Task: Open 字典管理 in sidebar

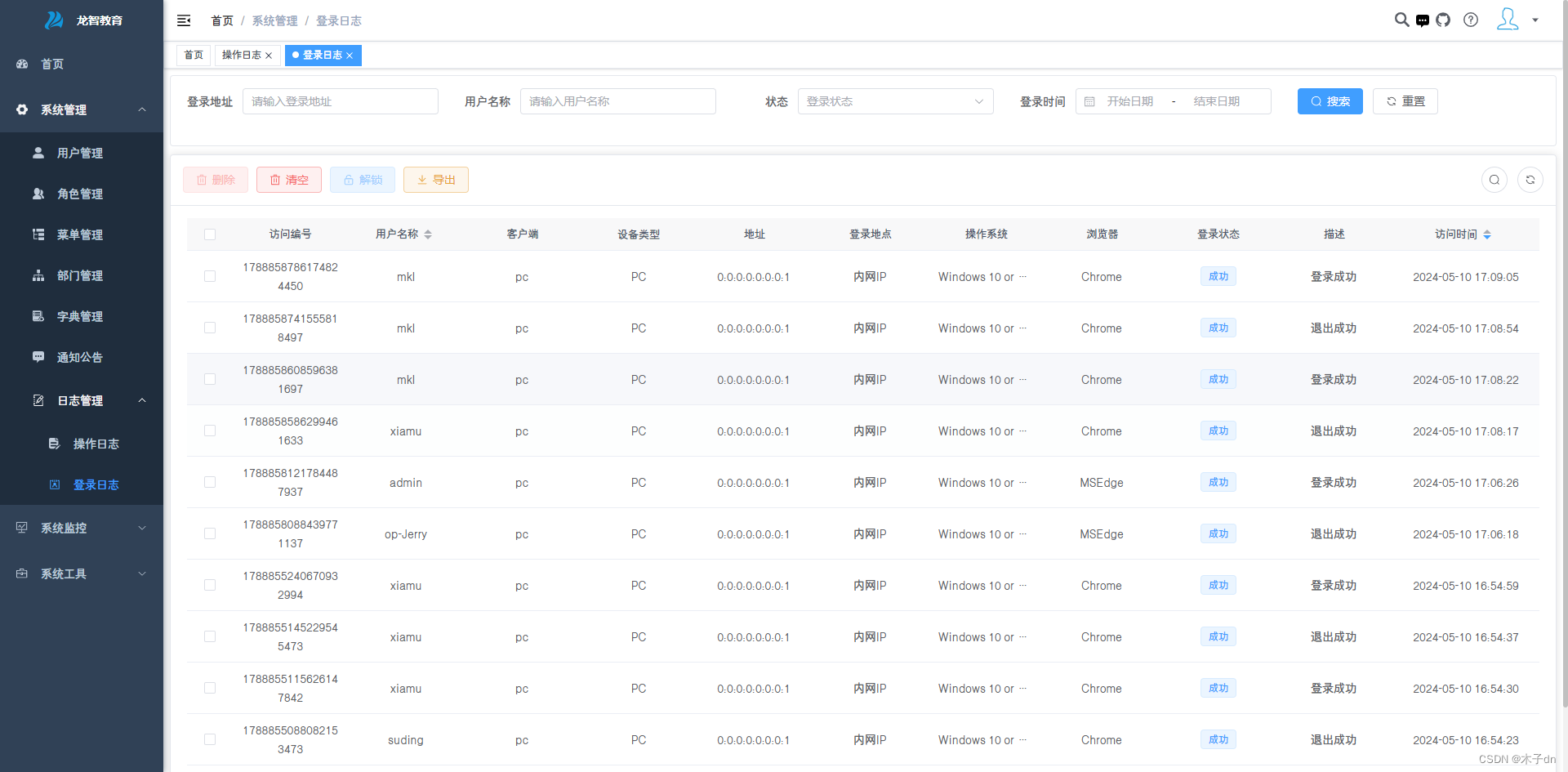Action: click(82, 316)
